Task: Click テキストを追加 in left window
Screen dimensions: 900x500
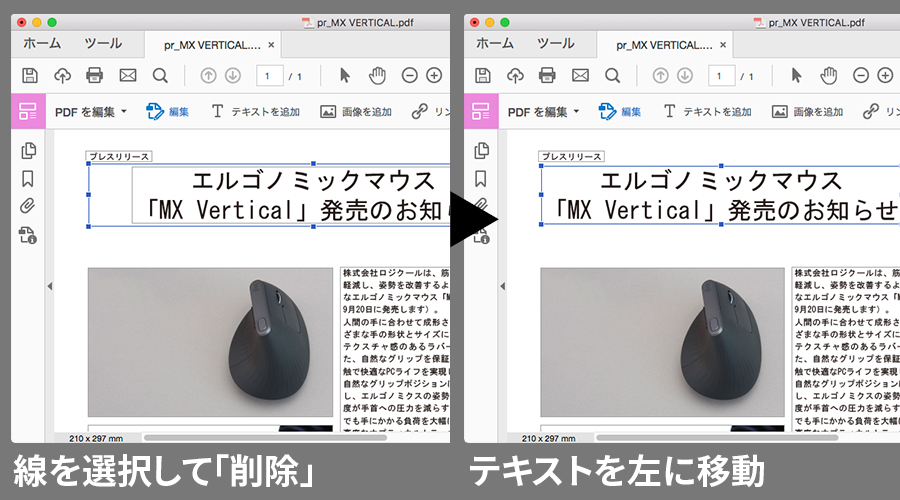Action: [255, 111]
